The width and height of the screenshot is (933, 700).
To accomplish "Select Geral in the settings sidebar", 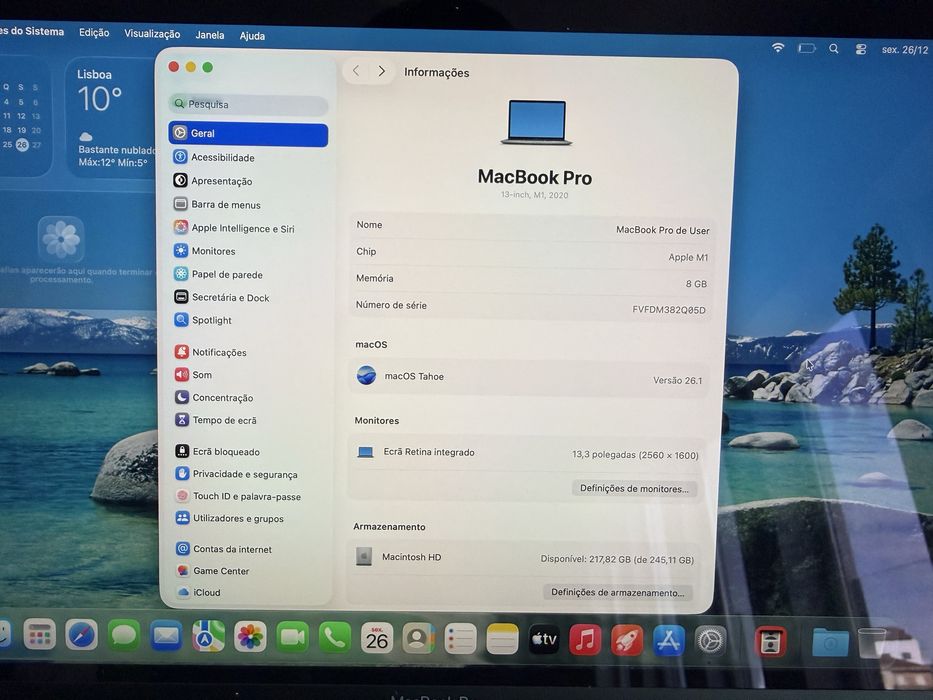I will [248, 134].
